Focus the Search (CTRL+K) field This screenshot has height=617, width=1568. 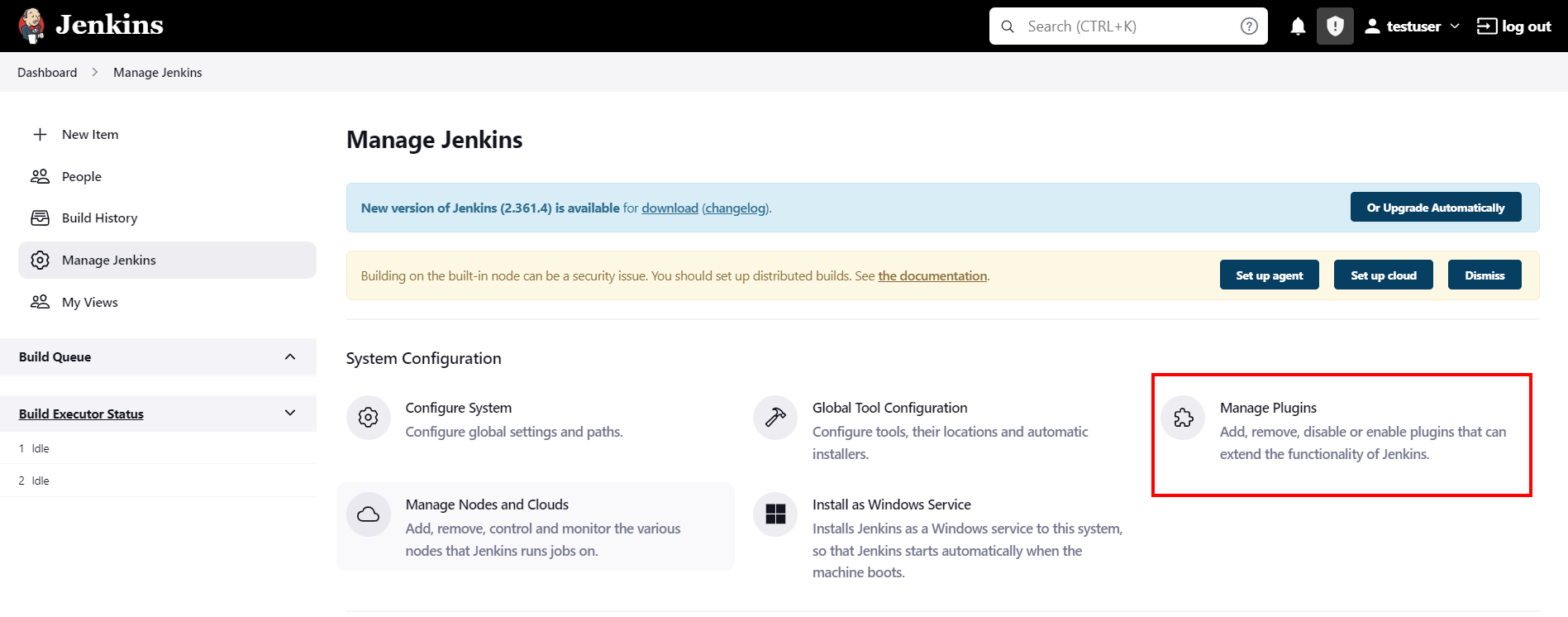1128,26
